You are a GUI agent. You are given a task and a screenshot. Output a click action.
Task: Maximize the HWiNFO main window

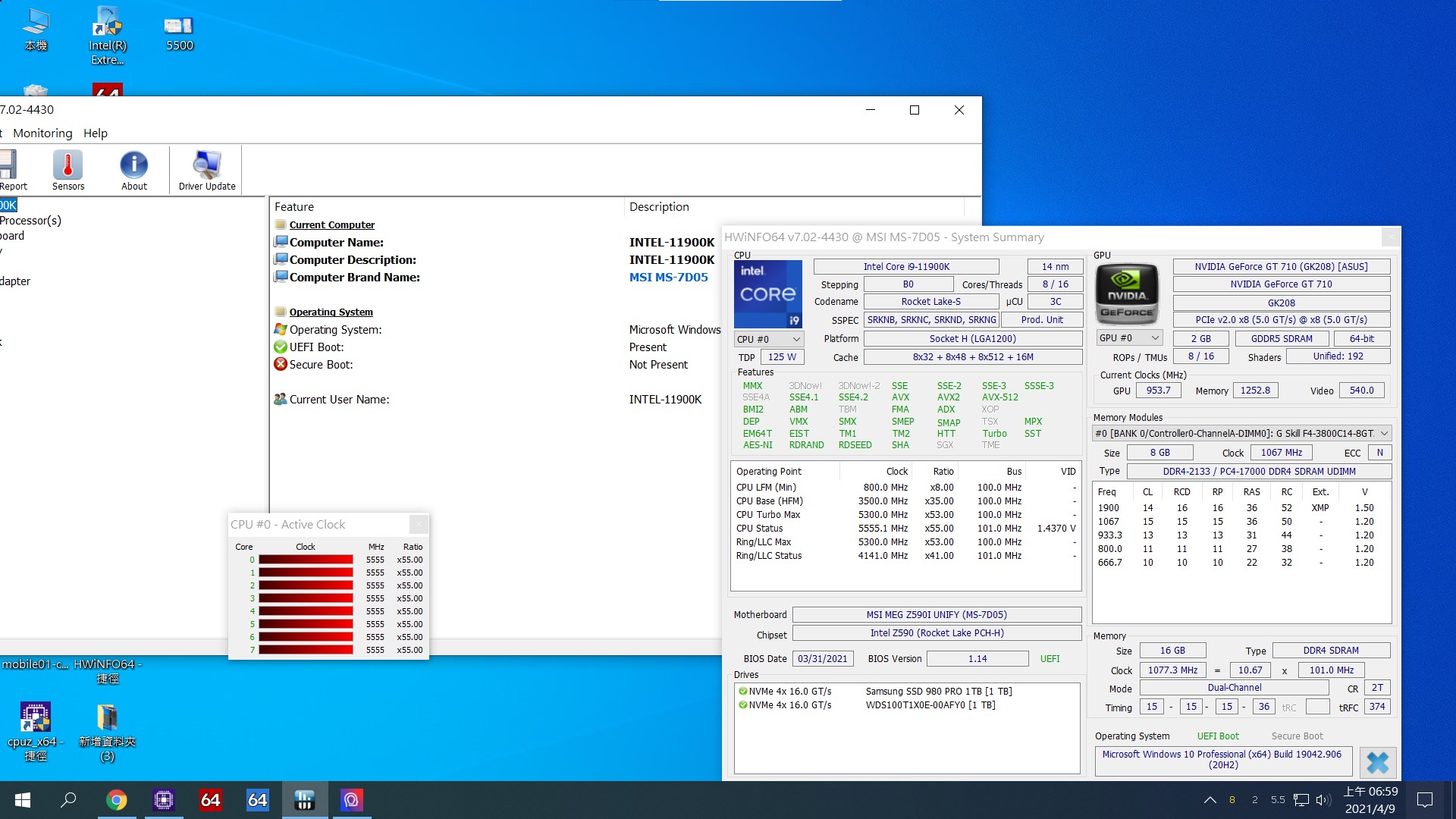click(915, 110)
